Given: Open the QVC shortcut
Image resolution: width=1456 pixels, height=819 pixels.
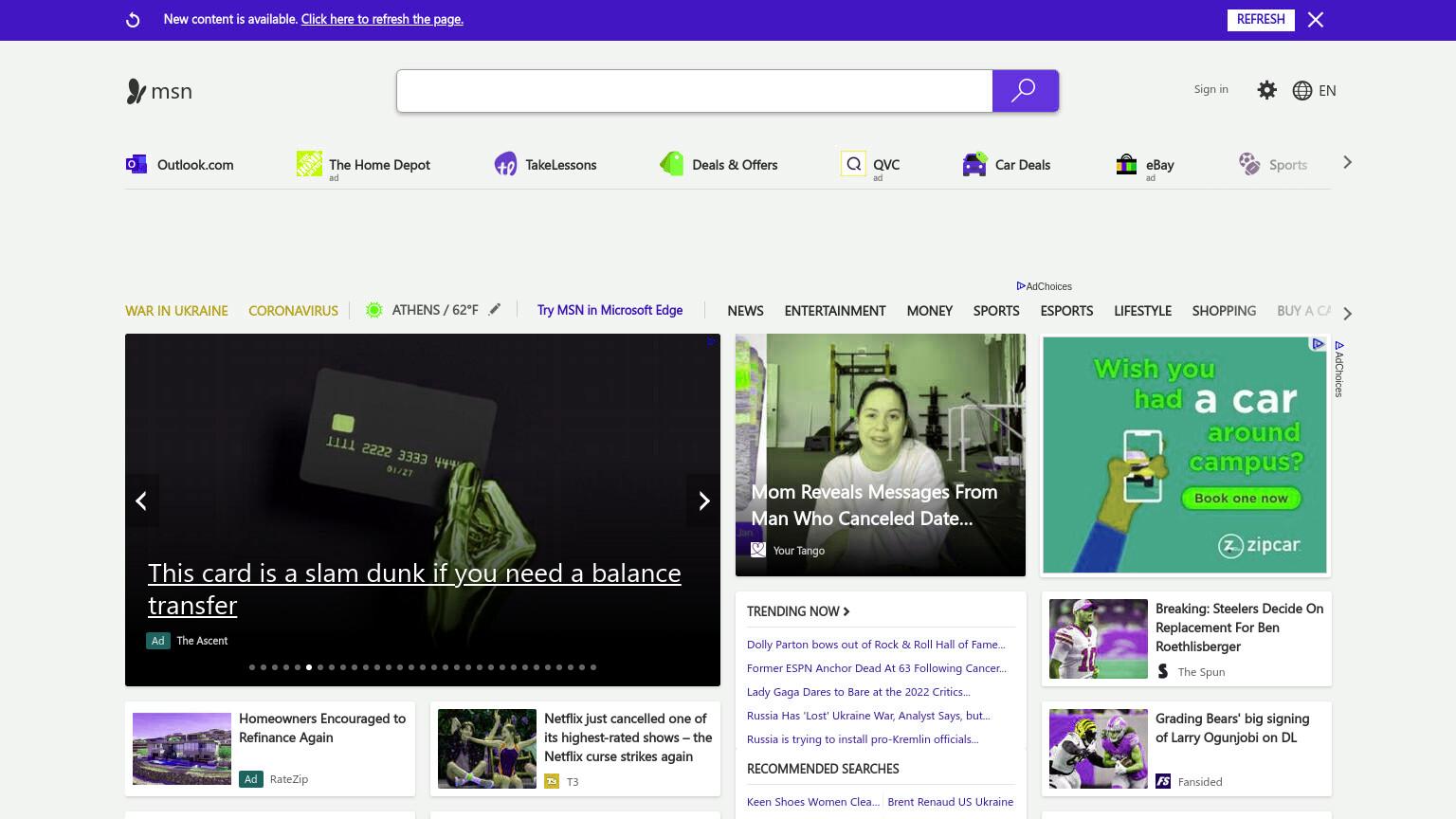Looking at the screenshot, I should (x=870, y=165).
